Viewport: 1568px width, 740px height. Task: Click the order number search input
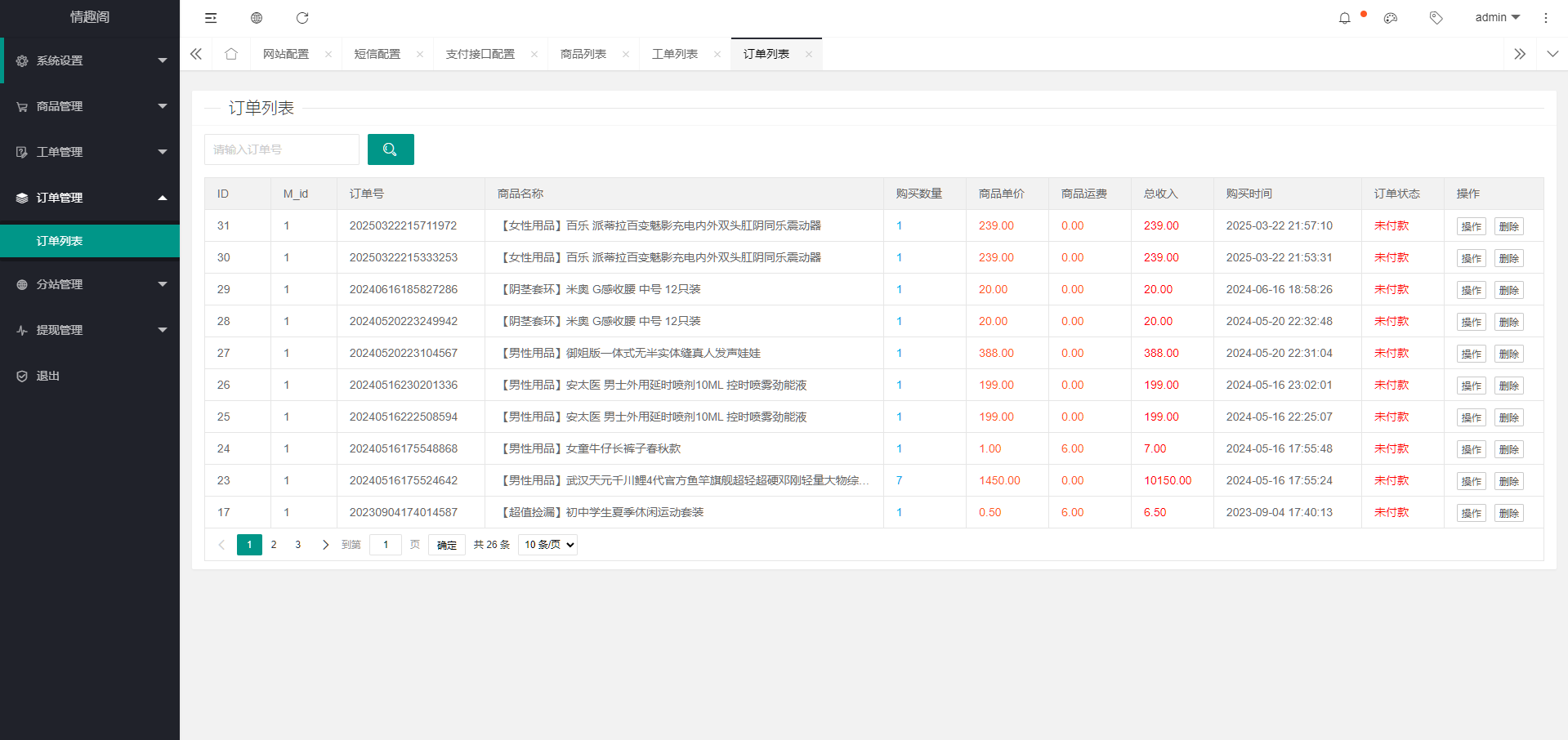point(282,149)
